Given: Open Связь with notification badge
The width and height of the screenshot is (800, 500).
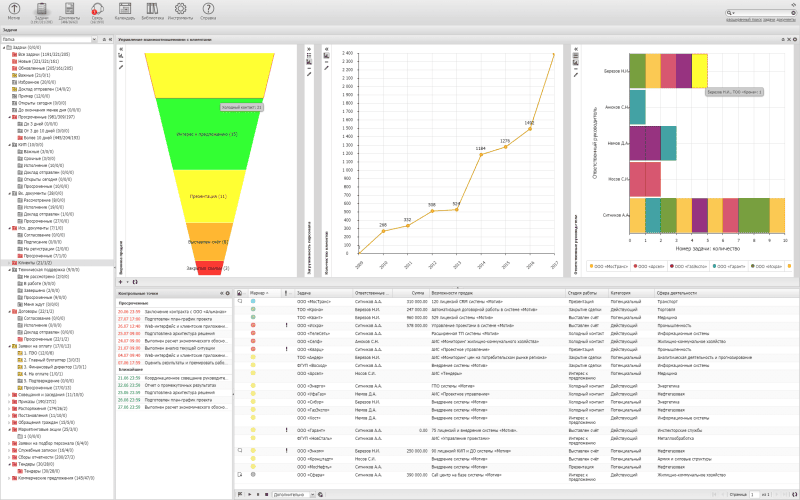Looking at the screenshot, I should point(97,12).
